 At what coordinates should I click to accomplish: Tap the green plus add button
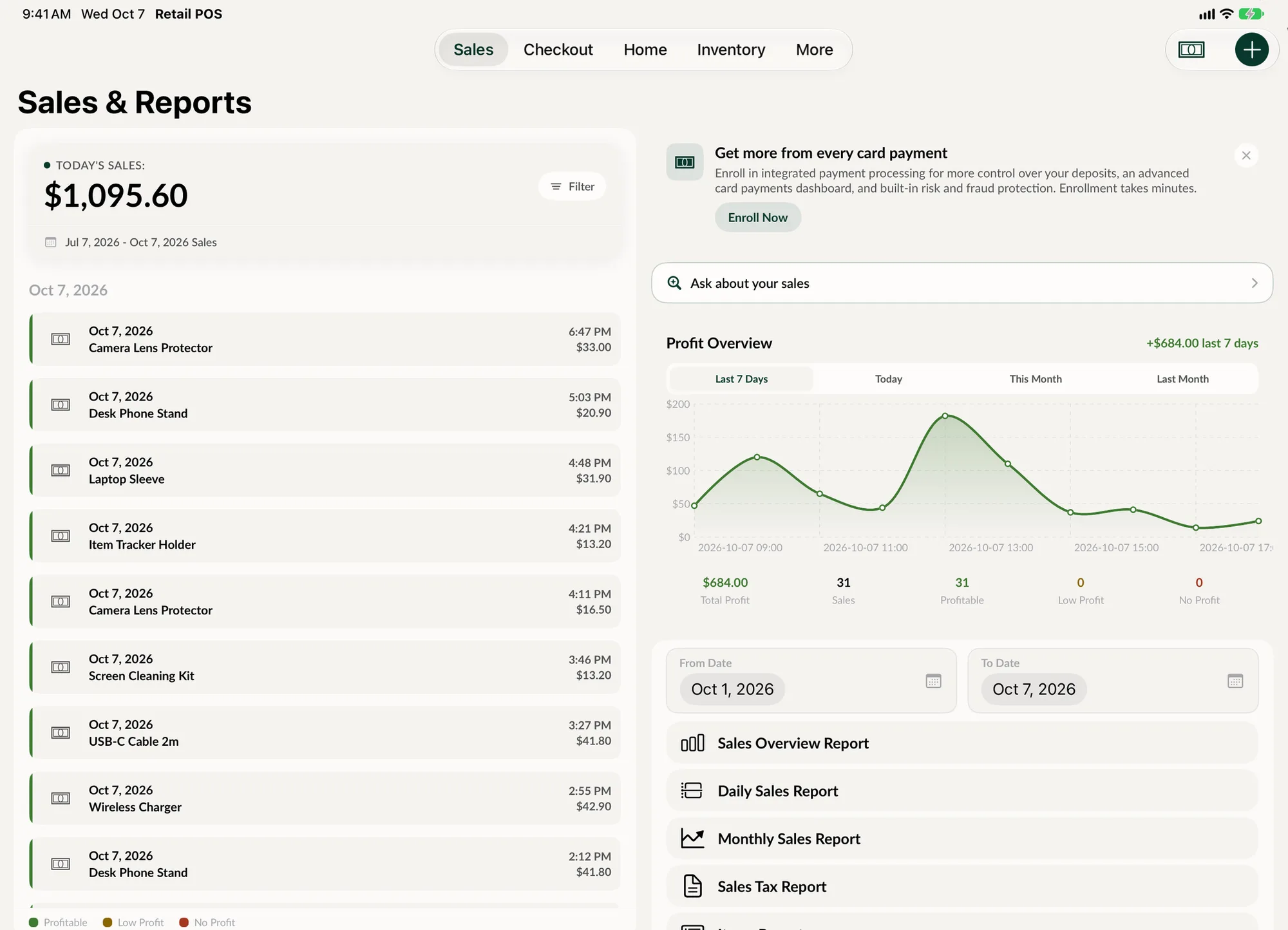coord(1251,50)
